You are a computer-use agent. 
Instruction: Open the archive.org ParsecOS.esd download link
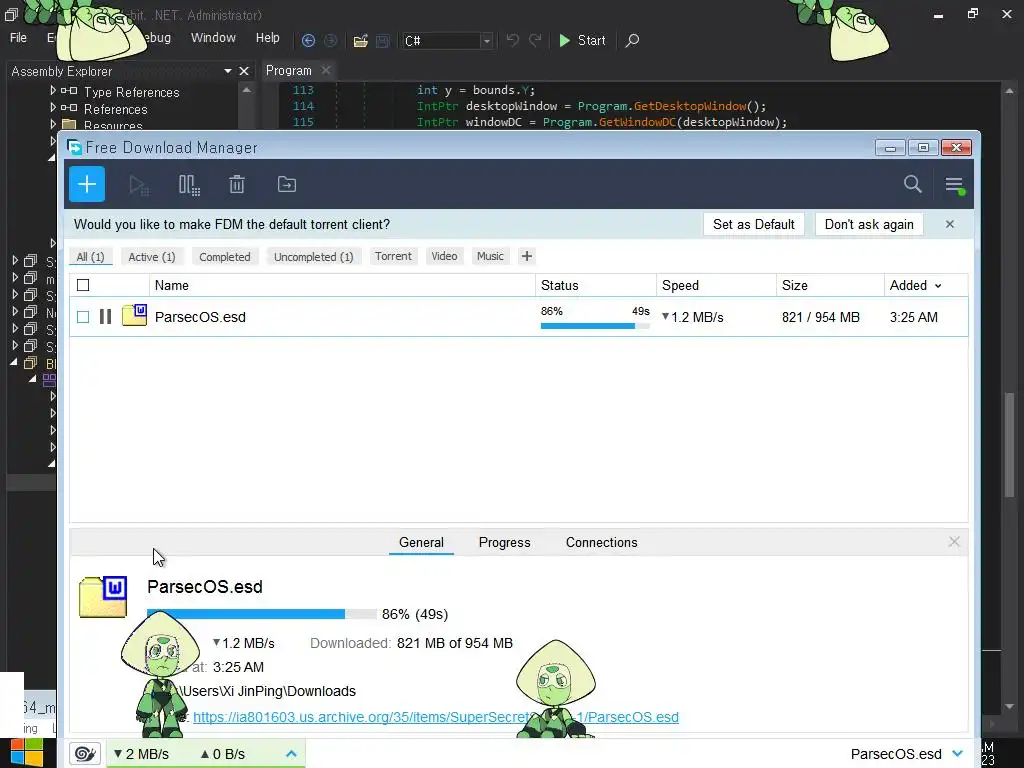click(436, 717)
